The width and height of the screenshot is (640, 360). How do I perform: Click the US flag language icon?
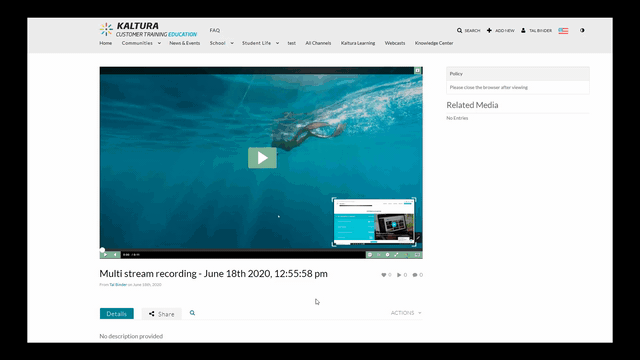coord(563,31)
